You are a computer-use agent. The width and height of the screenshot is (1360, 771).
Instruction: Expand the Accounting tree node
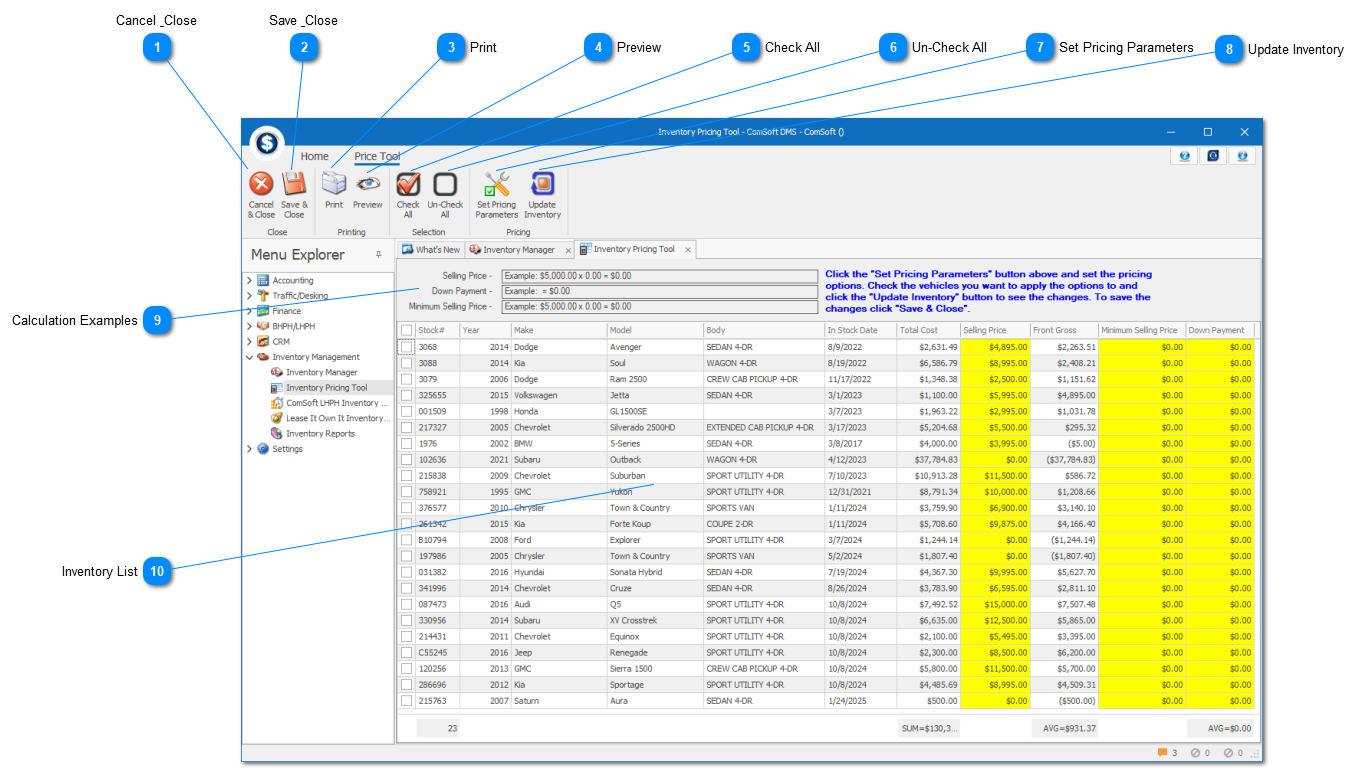(249, 280)
